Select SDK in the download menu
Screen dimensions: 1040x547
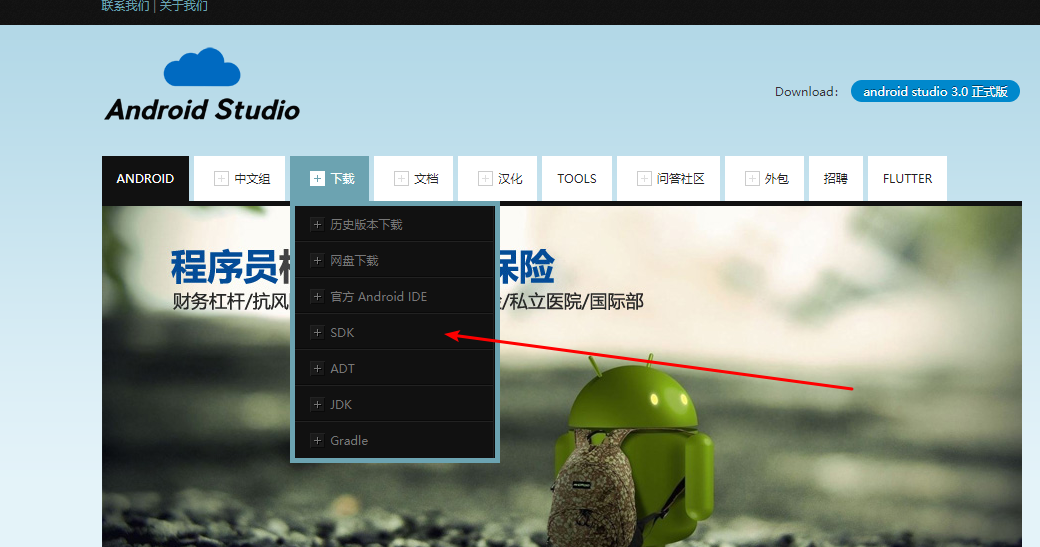pyautogui.click(x=395, y=332)
